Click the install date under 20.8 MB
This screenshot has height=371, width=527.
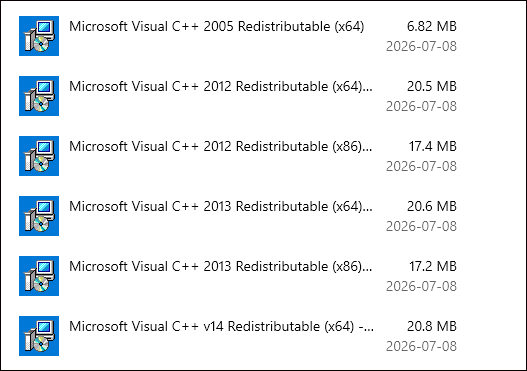pos(421,346)
